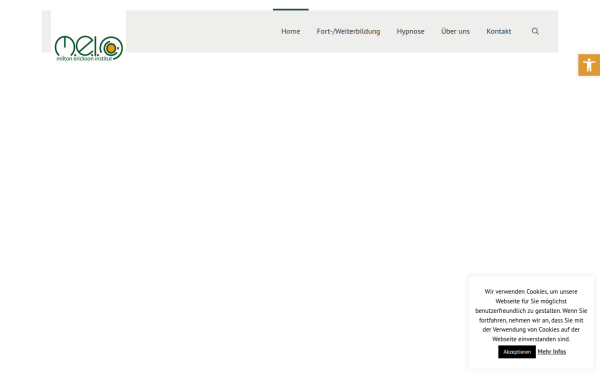Follow the Mehr Infos link
Image resolution: width=600 pixels, height=375 pixels.
tap(551, 352)
